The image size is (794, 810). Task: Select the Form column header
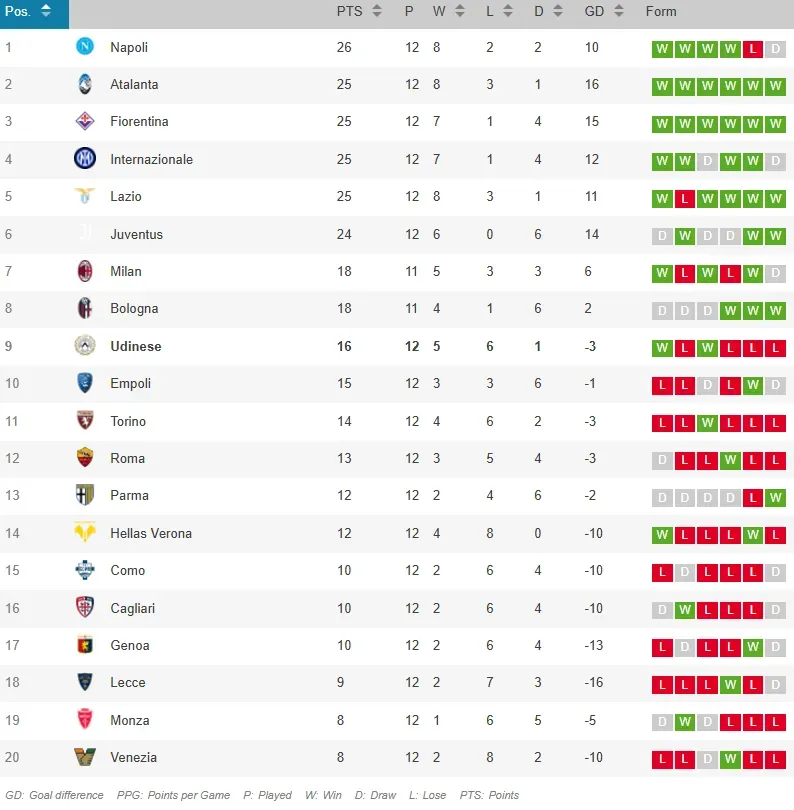(x=663, y=11)
